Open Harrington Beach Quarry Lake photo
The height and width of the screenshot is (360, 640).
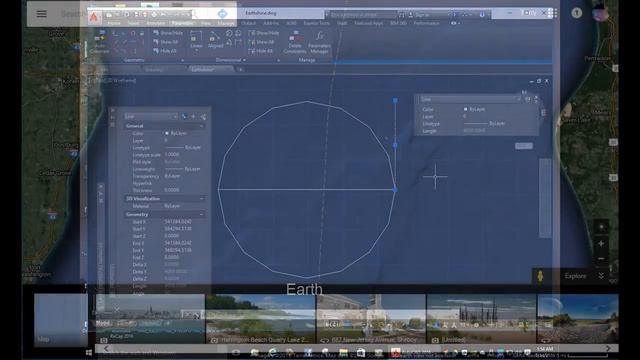point(260,319)
